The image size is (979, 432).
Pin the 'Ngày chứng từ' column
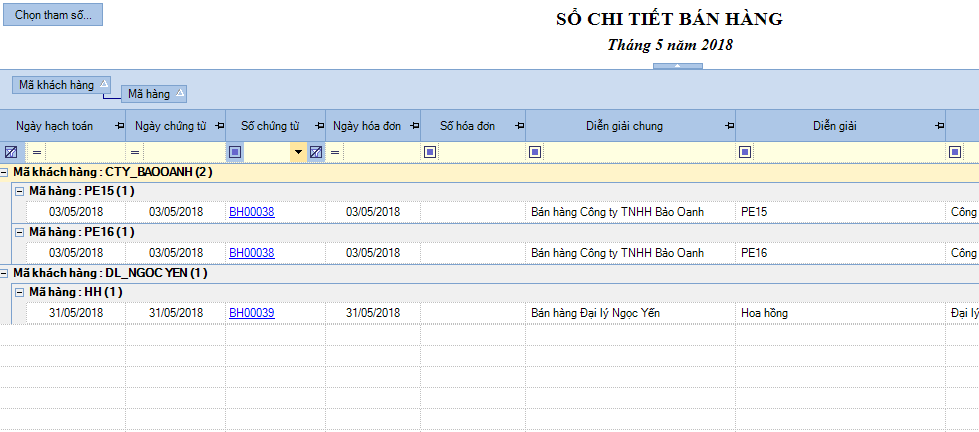216,126
